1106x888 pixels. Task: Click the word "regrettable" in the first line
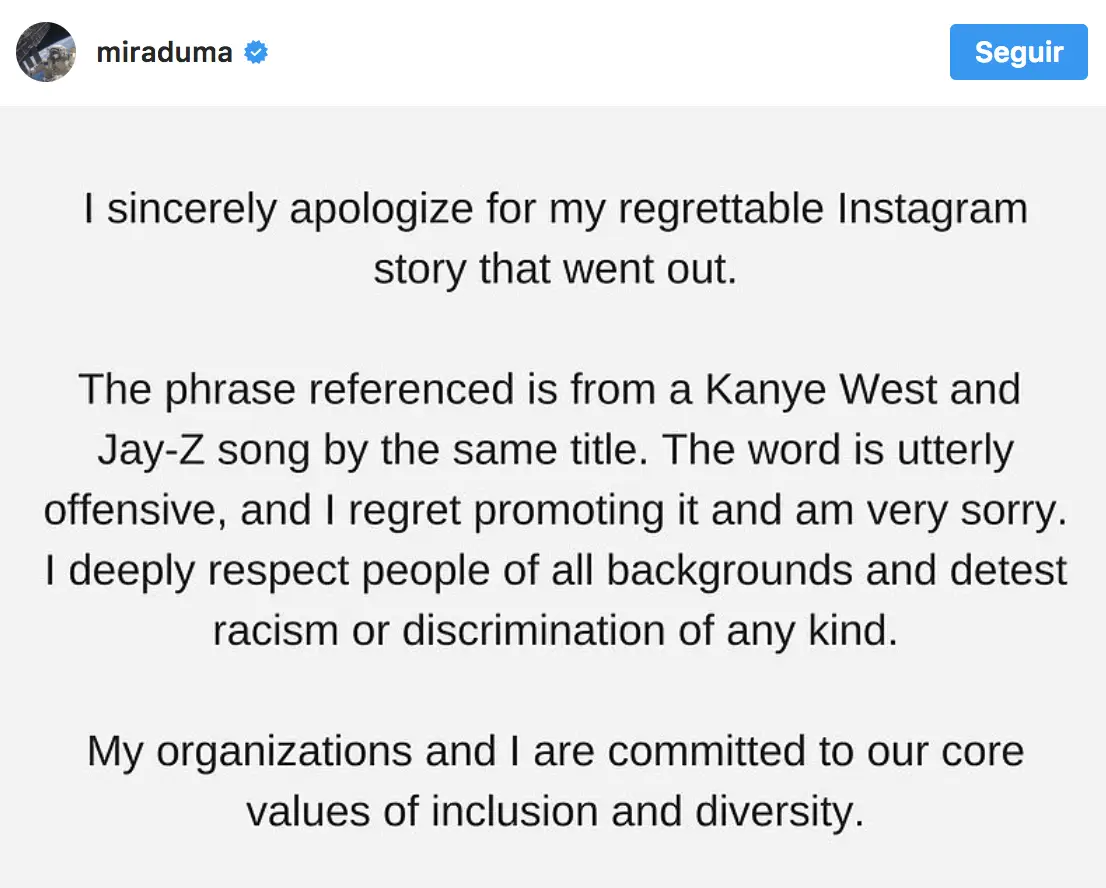click(x=721, y=209)
